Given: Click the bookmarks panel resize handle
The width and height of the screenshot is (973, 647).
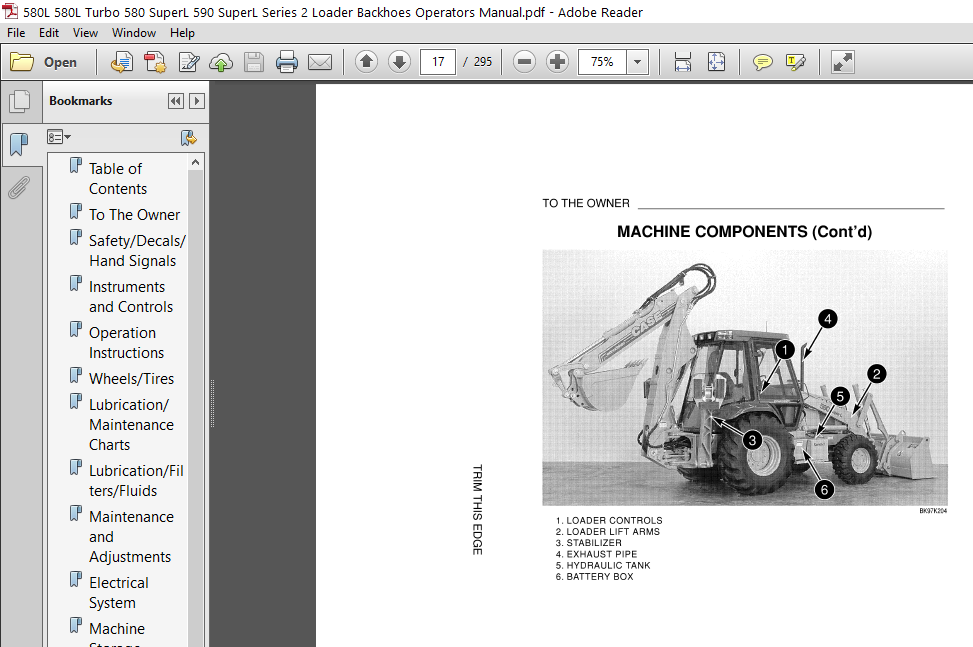Looking at the screenshot, I should [x=212, y=403].
